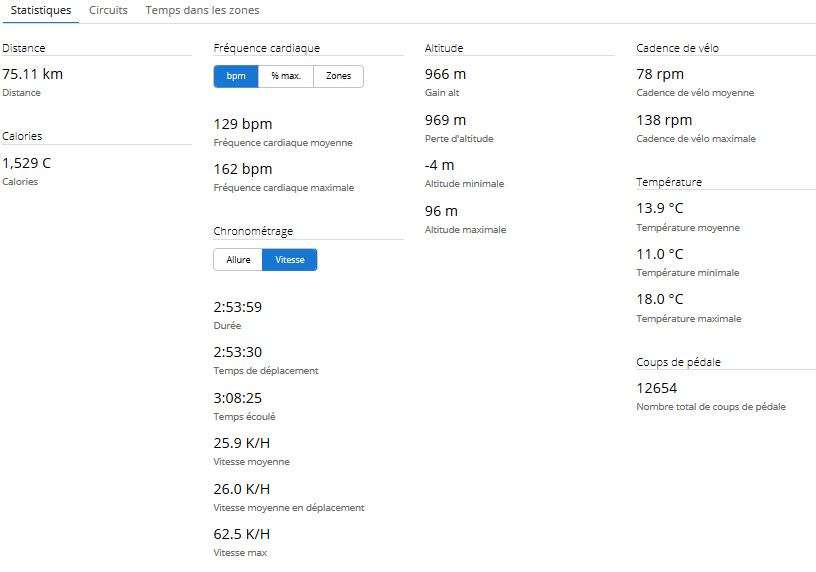Toggle timing display to Allure
Viewport: 816px width, 572px height.
pos(238,260)
